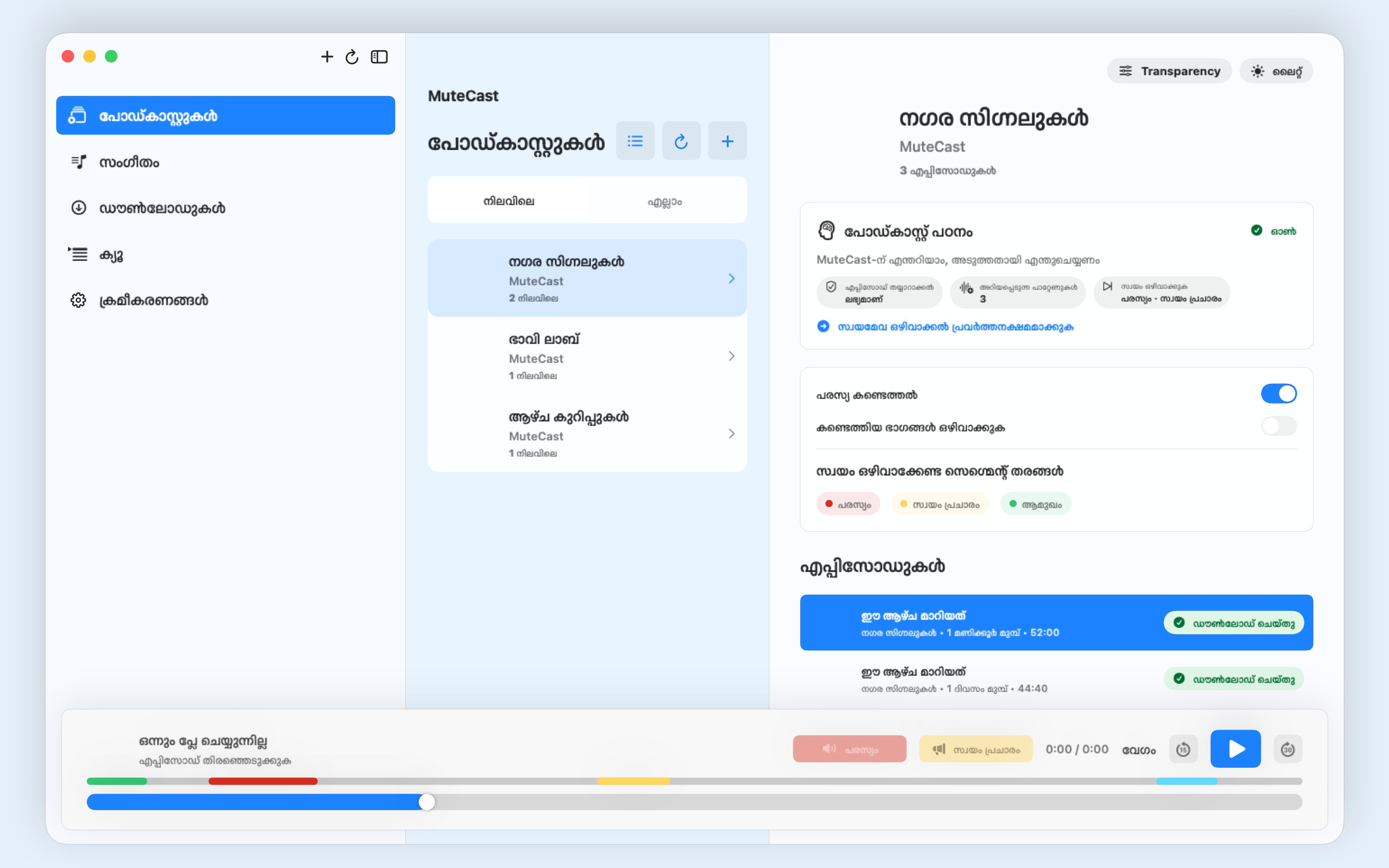Click the list view icon beside the podcasts heading
The image size is (1389, 868).
tap(635, 141)
